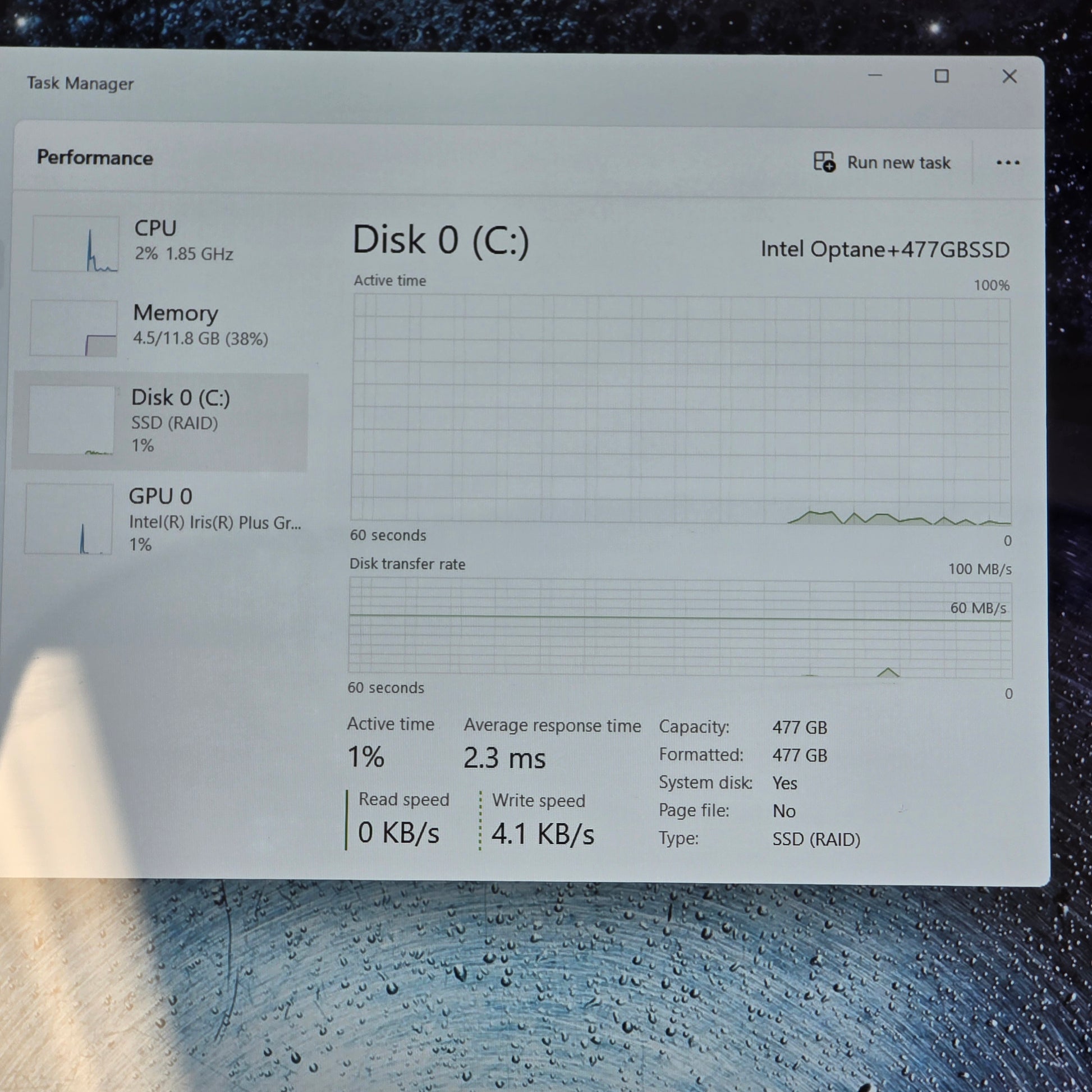Screen dimensions: 1092x1092
Task: Click the Run new task label
Action: pyautogui.click(x=899, y=163)
